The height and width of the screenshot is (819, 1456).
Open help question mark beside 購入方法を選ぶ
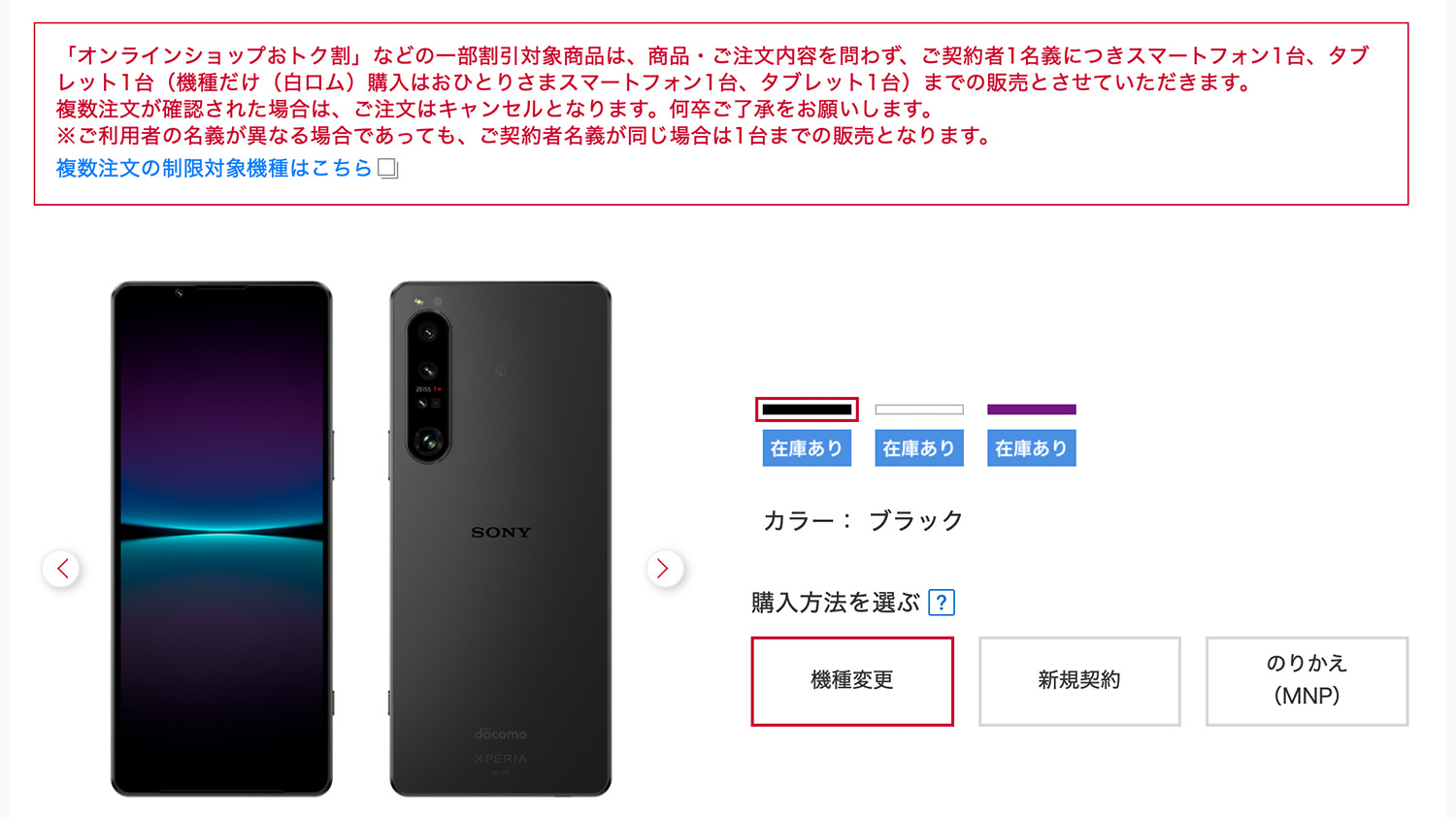coord(942,603)
